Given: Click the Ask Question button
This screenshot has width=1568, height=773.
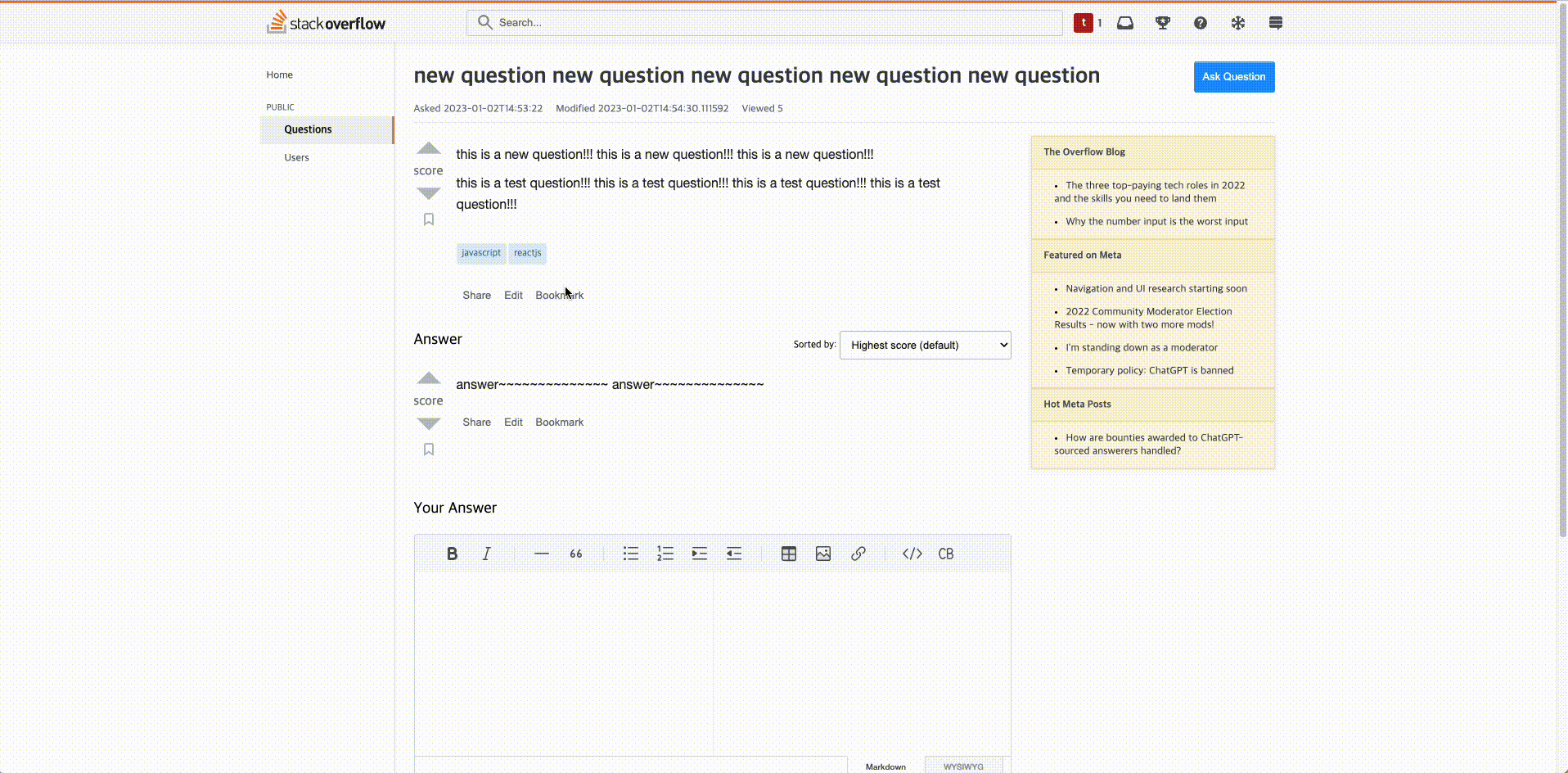Looking at the screenshot, I should pos(1233,77).
